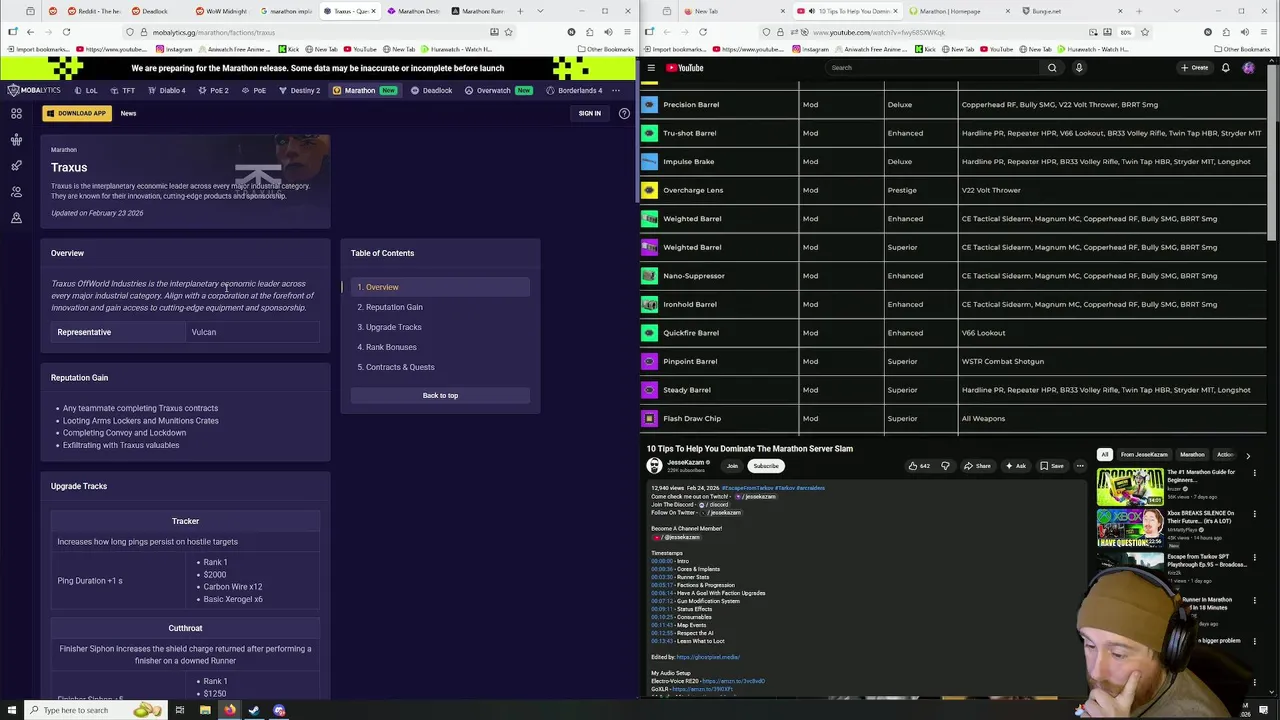Open the YouTube account avatar
Screen dimensions: 1280x720
1248,68
